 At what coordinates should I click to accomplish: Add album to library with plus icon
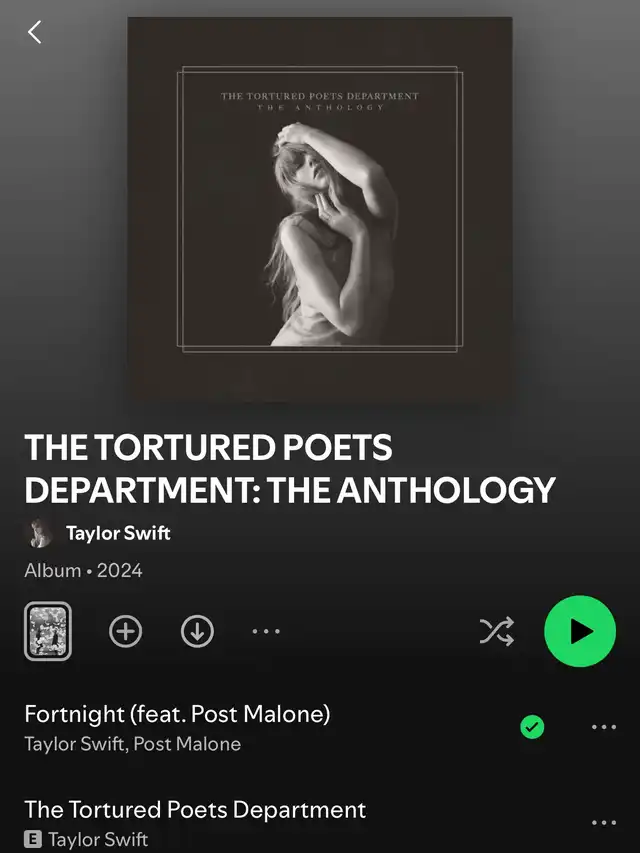click(126, 631)
